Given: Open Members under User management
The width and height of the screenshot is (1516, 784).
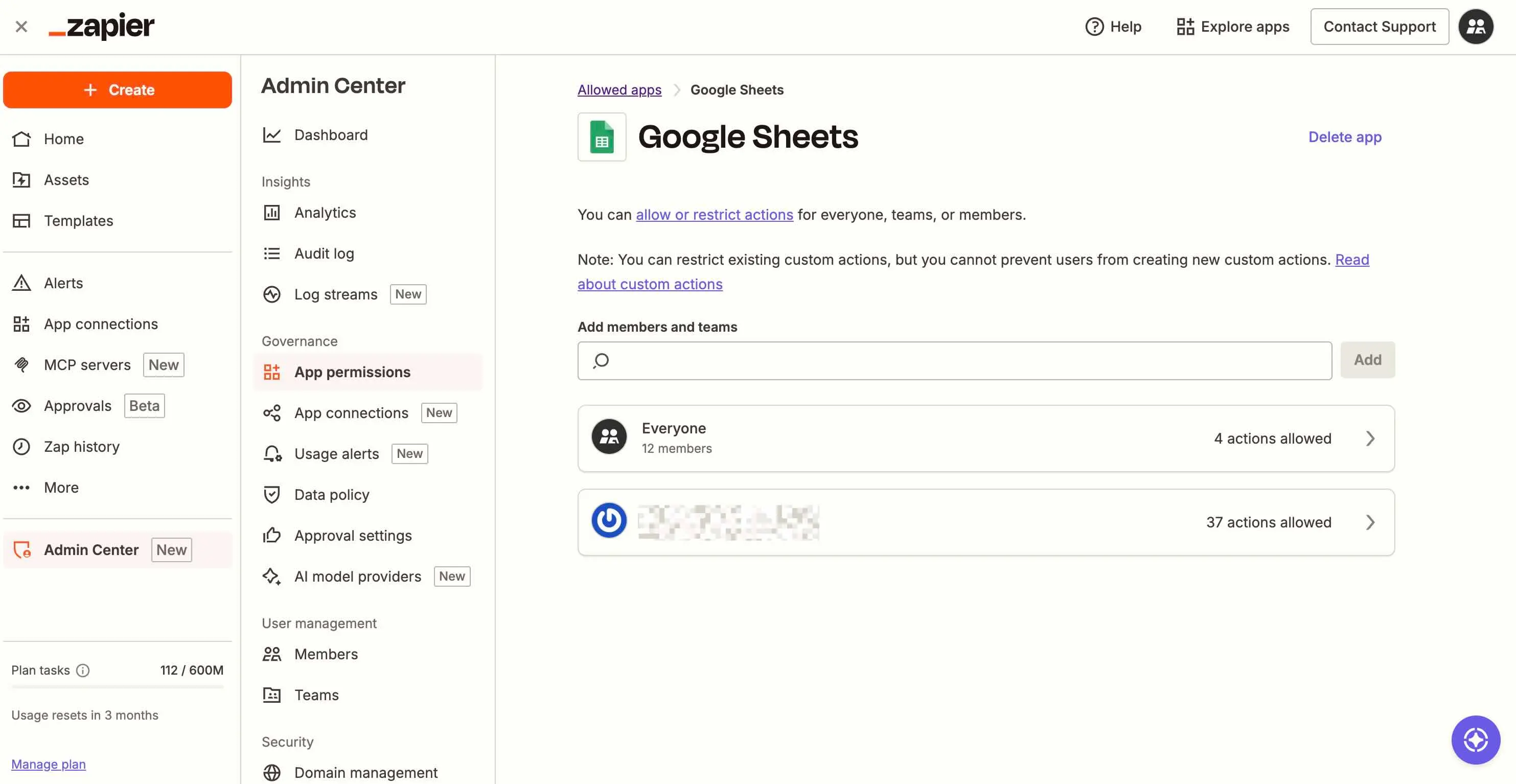Looking at the screenshot, I should coord(368,655).
